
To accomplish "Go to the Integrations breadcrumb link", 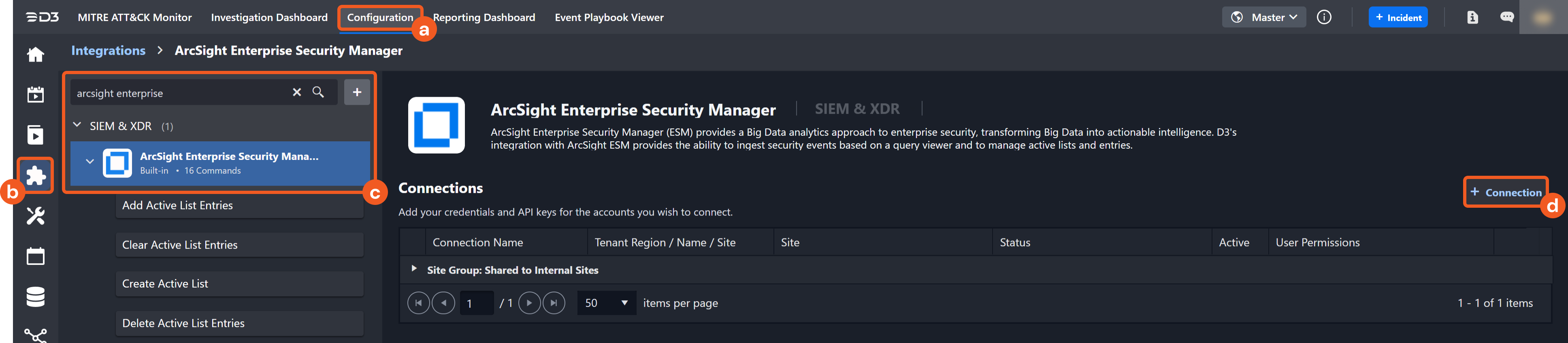I will [x=109, y=51].
